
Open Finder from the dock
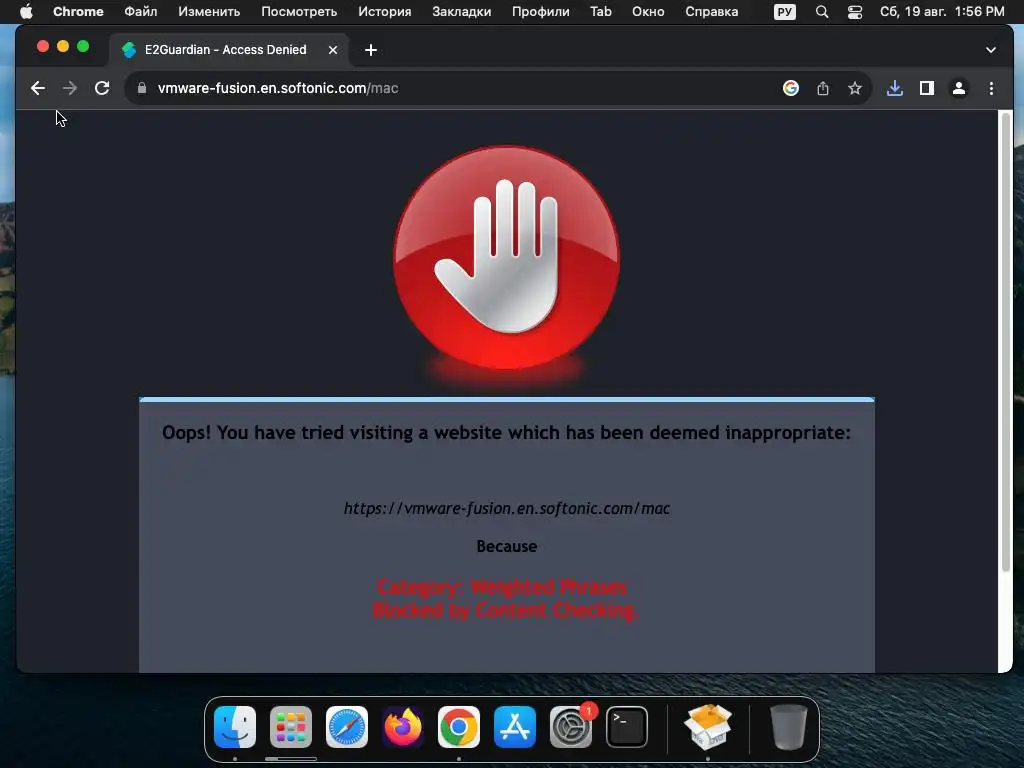[235, 727]
